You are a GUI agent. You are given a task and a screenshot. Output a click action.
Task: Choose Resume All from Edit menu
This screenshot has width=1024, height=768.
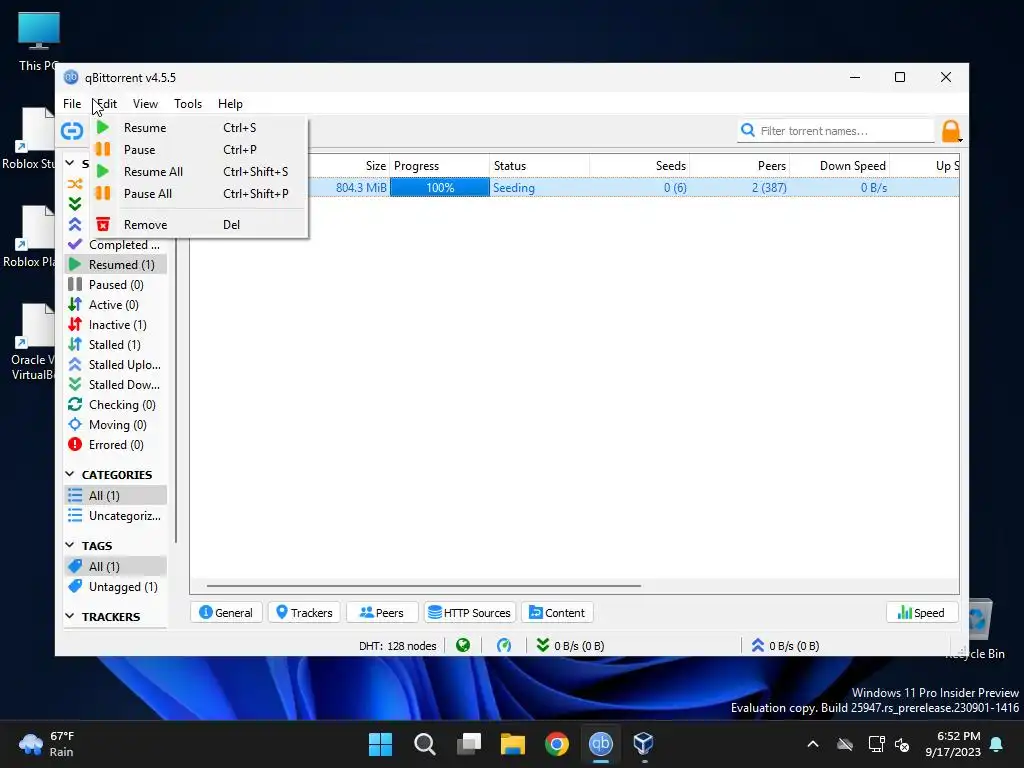pyautogui.click(x=199, y=172)
